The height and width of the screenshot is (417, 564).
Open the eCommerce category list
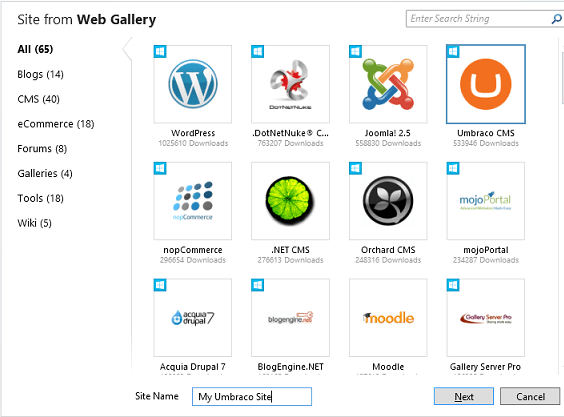coord(56,124)
